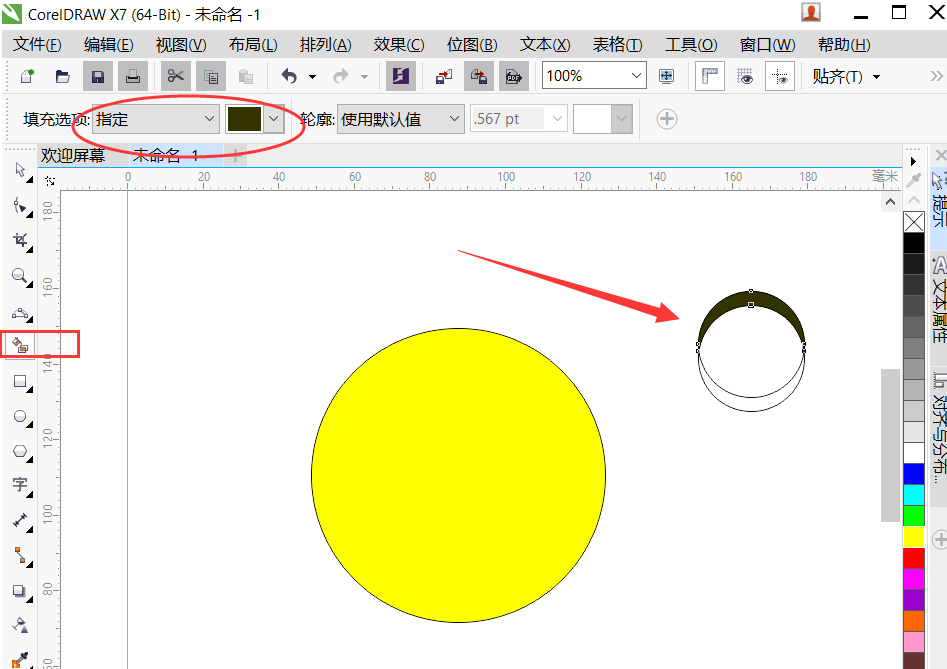The image size is (947, 669).
Task: Pick the Polygon tool
Action: tap(20, 451)
